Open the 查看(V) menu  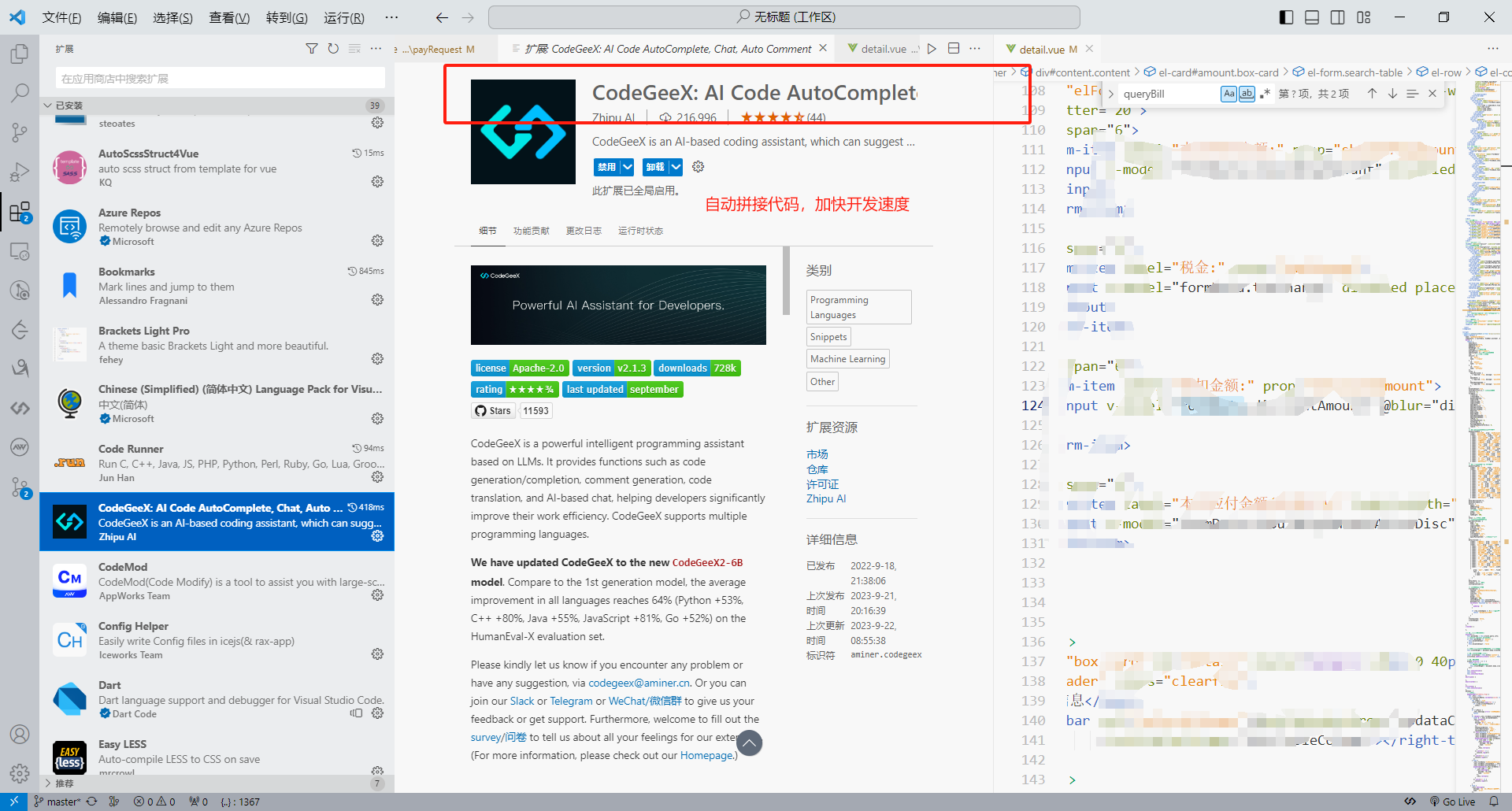coord(229,17)
